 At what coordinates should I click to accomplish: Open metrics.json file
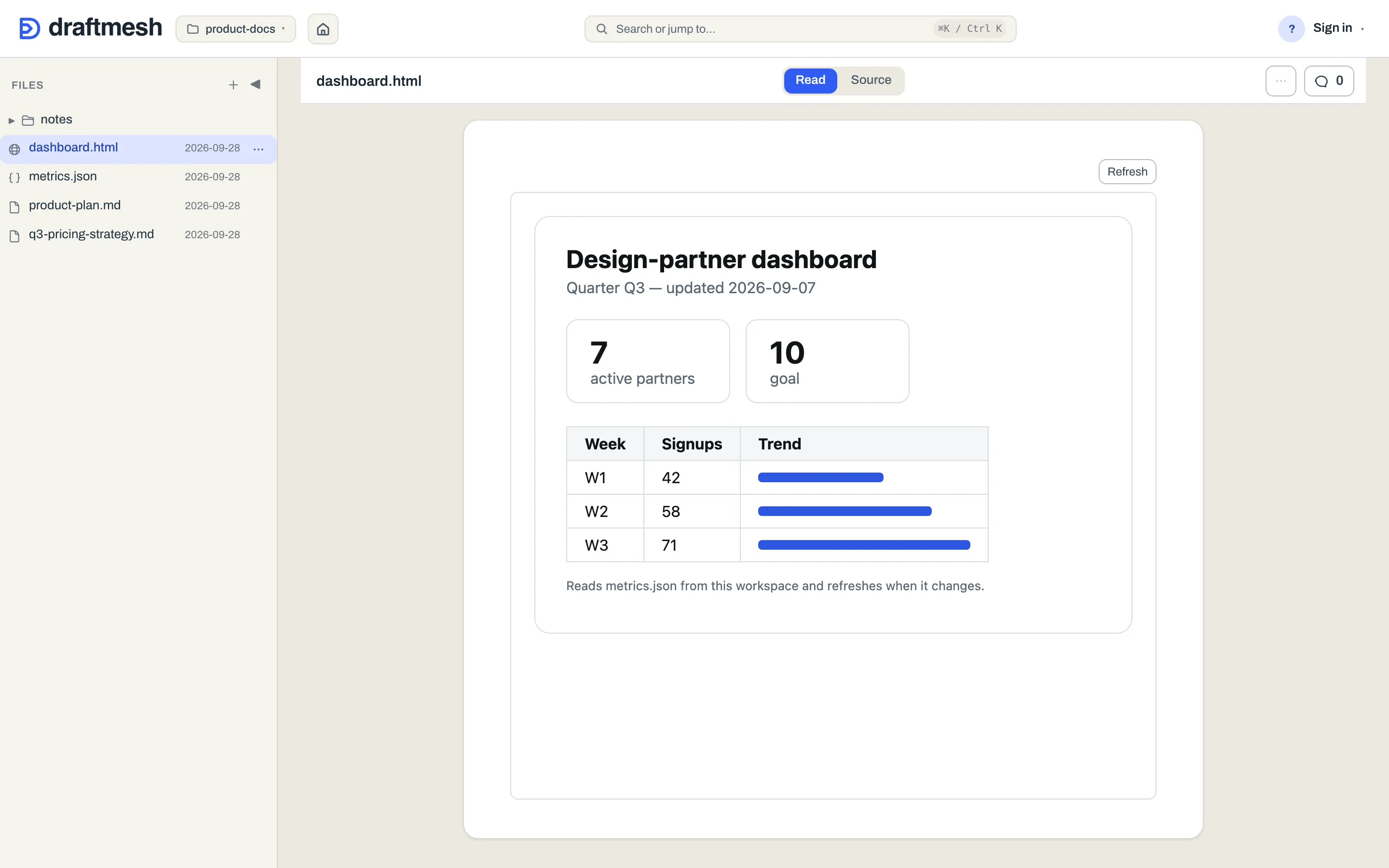click(138, 177)
